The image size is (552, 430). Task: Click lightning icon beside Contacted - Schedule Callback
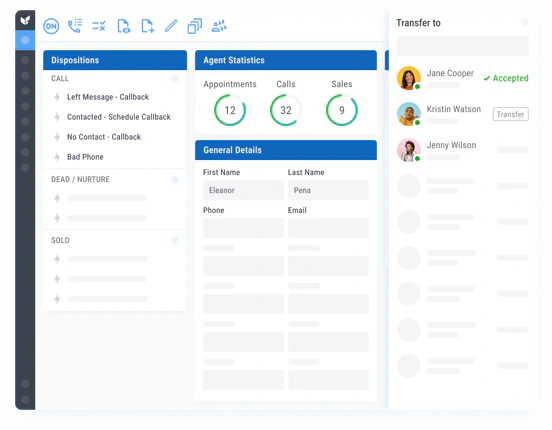coord(57,117)
